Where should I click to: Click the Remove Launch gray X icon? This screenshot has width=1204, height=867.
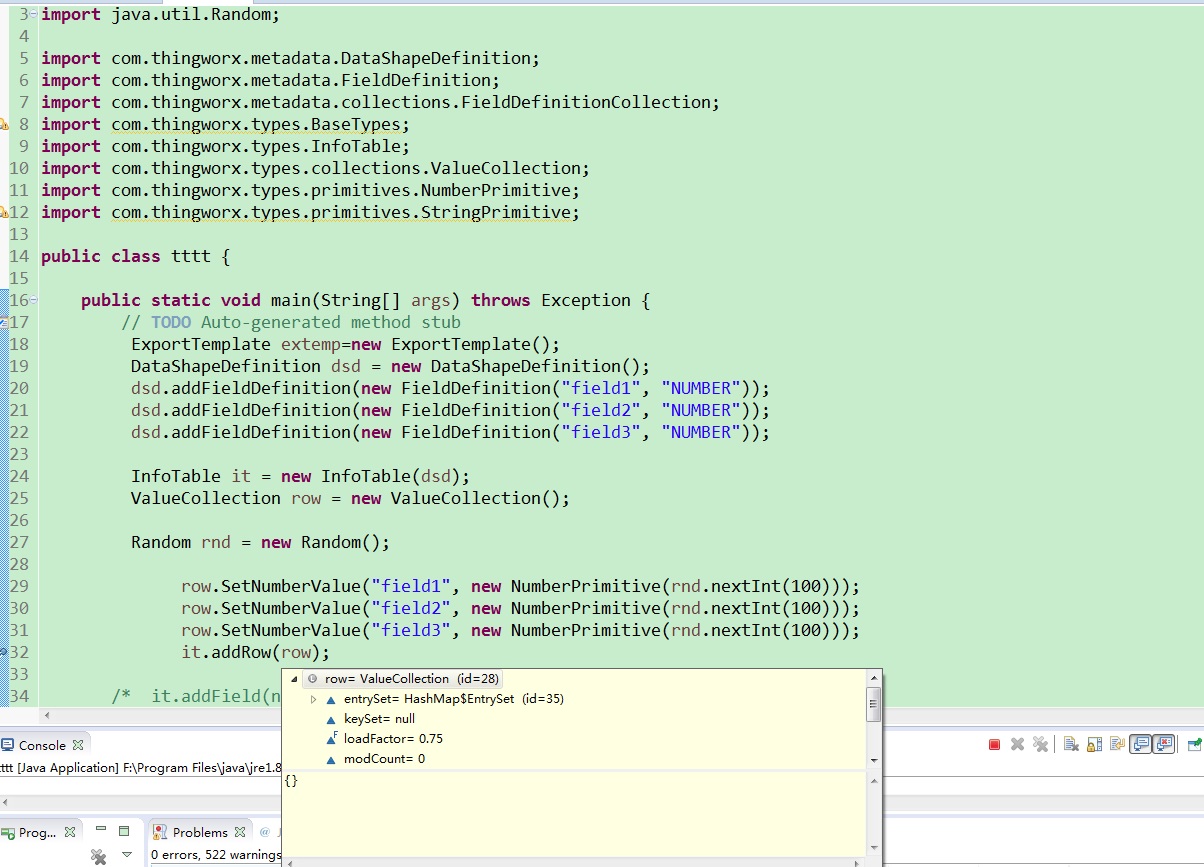click(x=1017, y=744)
